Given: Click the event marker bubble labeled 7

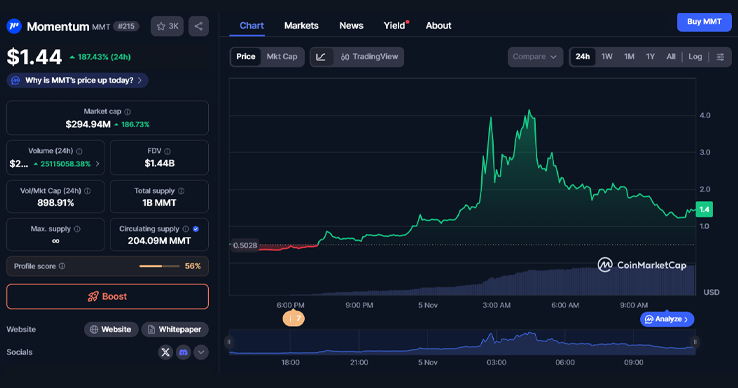Looking at the screenshot, I should click(294, 319).
